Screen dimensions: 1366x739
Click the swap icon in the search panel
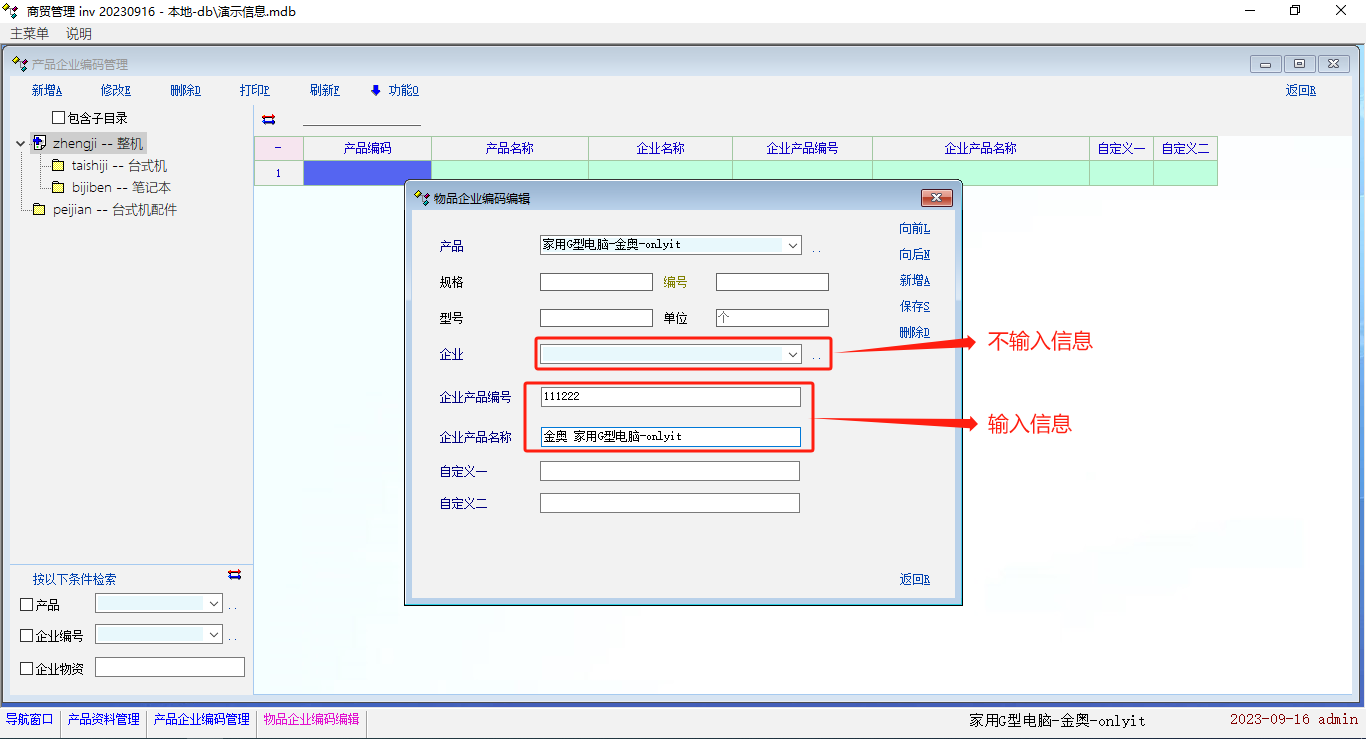[234, 575]
